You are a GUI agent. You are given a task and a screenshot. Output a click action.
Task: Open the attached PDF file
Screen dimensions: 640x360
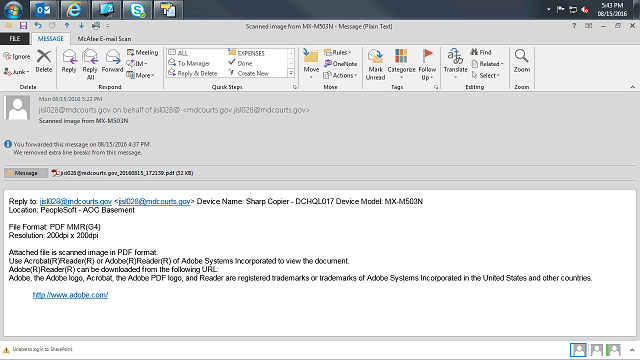122,173
